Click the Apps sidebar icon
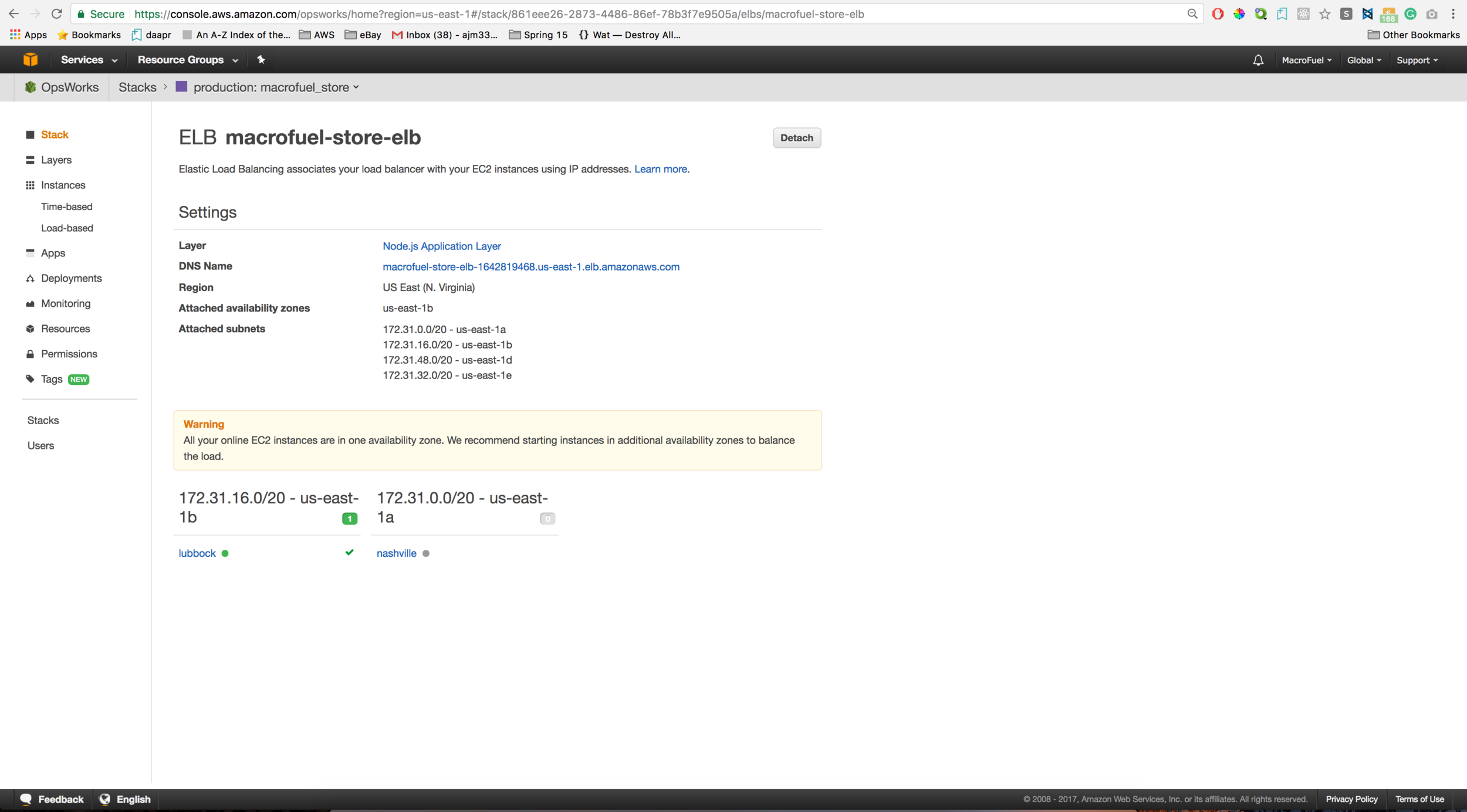The height and width of the screenshot is (812, 1467). pos(30,253)
